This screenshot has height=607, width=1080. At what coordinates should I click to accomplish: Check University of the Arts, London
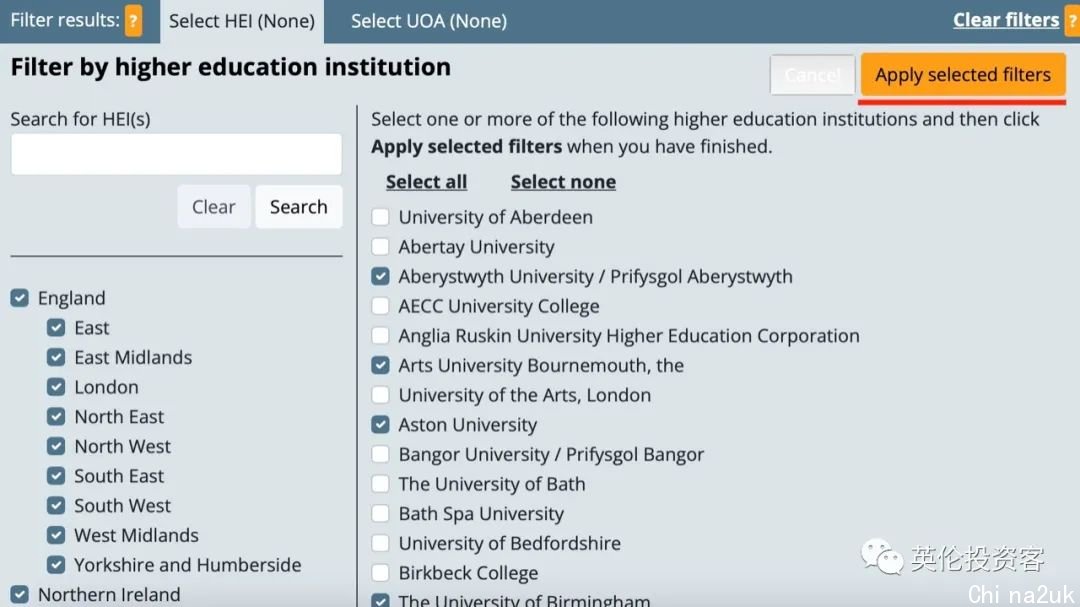[380, 395]
